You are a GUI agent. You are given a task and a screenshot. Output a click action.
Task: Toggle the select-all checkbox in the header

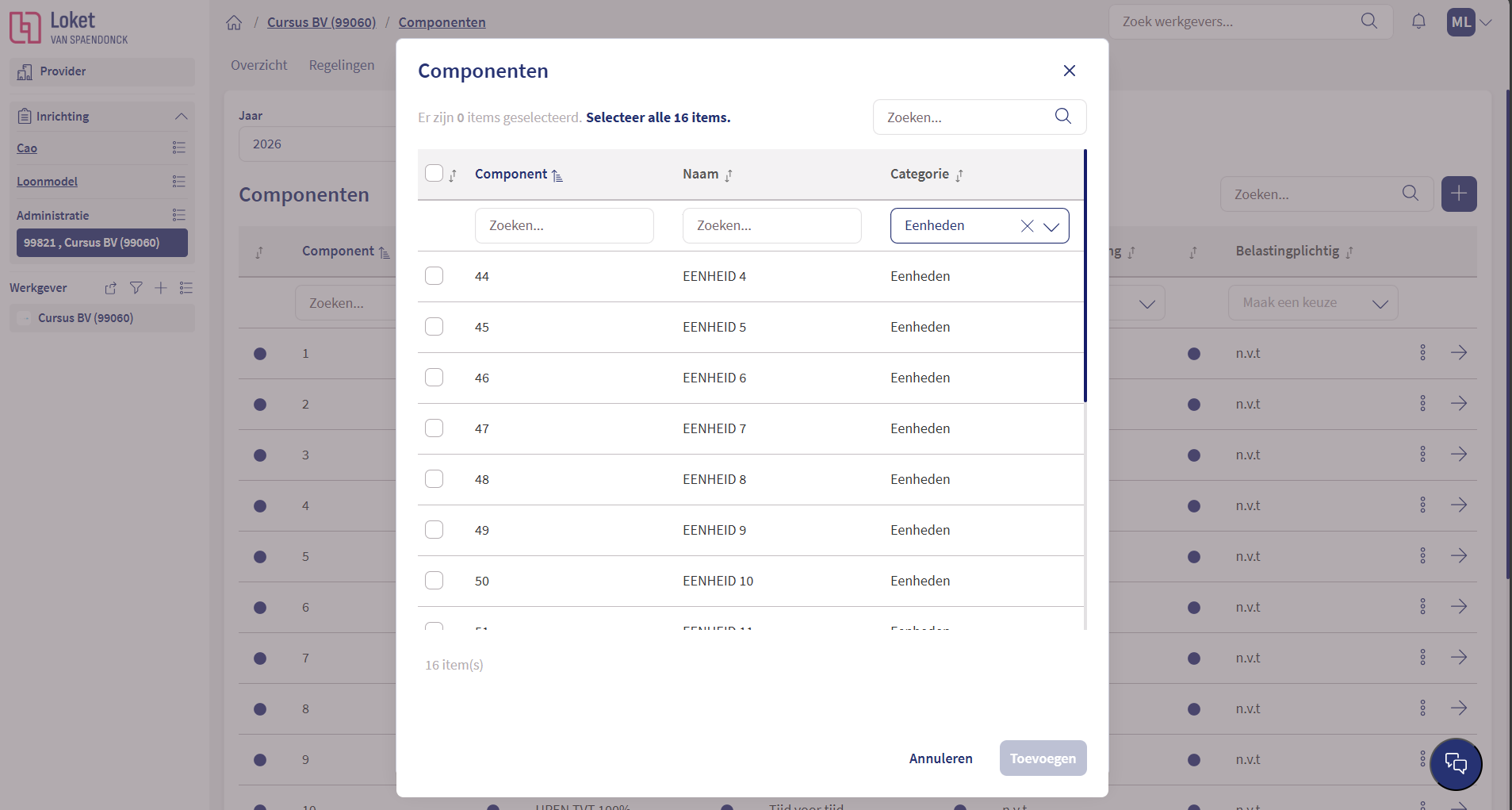434,174
